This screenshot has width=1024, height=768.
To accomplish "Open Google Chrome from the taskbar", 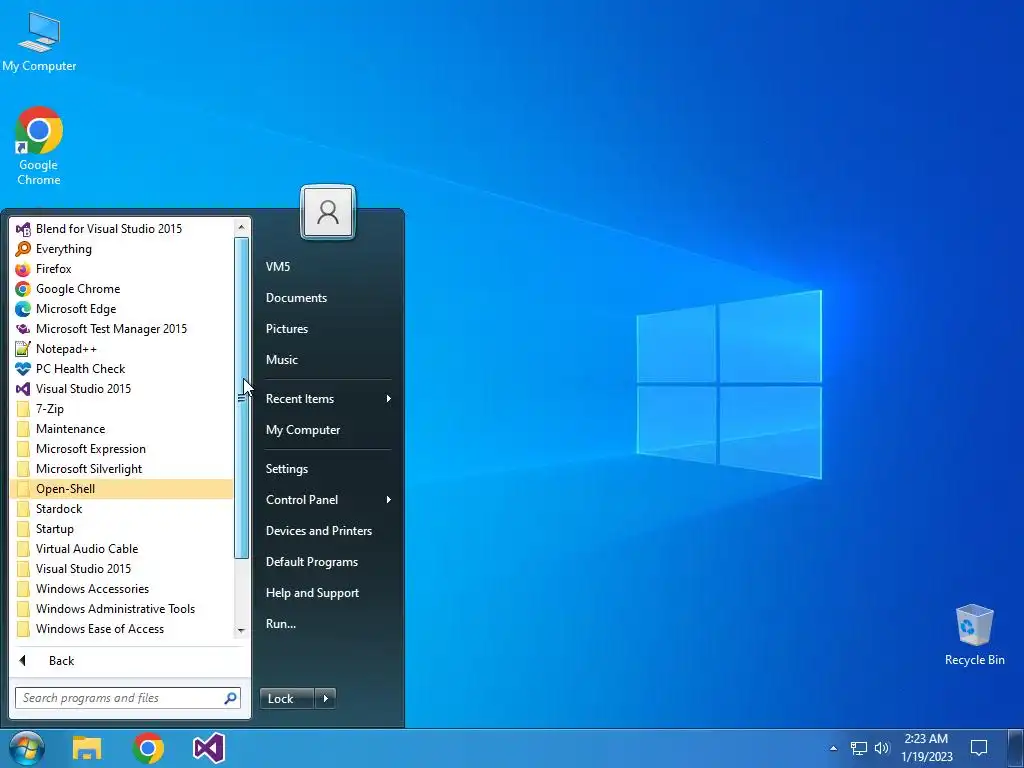I will pyautogui.click(x=148, y=748).
